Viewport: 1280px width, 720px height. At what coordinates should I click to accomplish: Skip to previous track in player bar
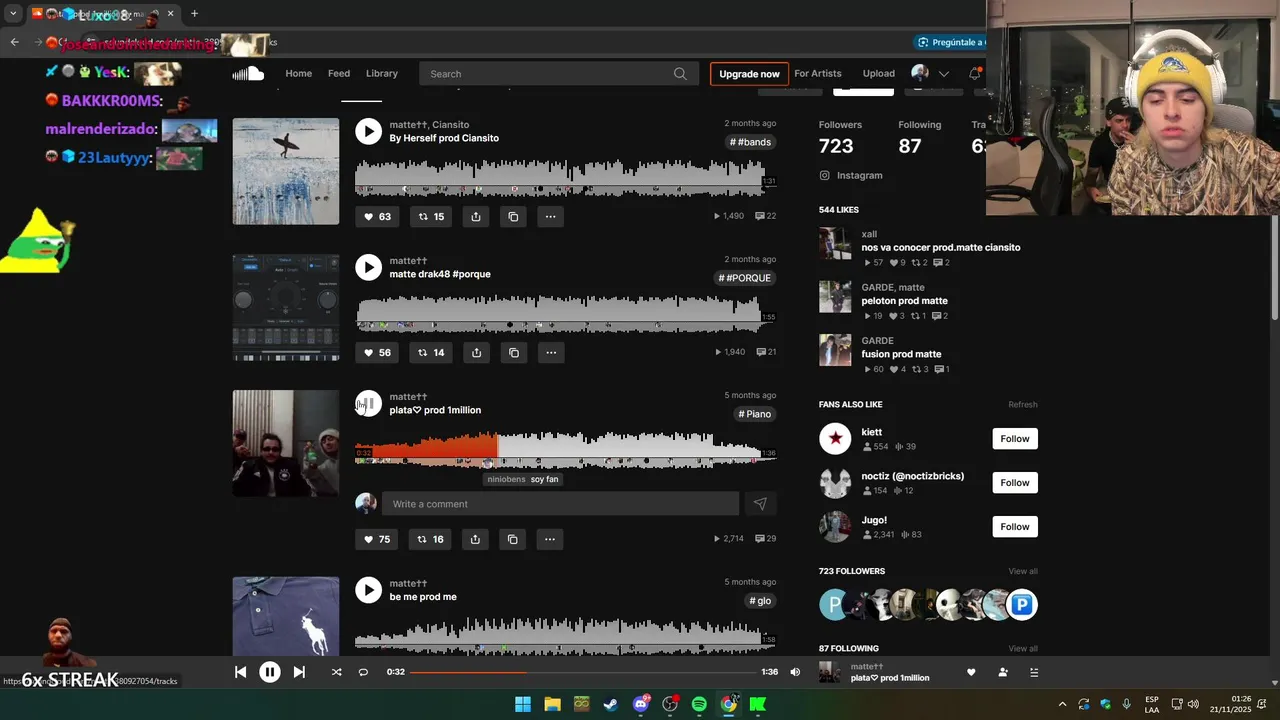click(241, 672)
